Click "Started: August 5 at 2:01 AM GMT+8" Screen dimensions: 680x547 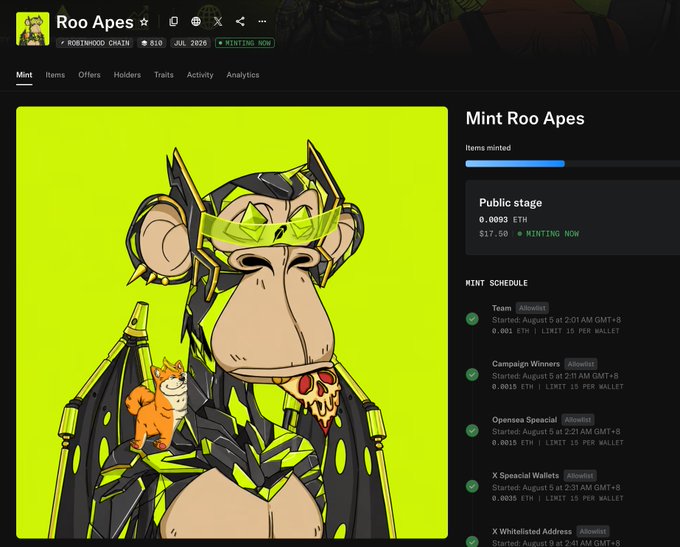[556, 320]
